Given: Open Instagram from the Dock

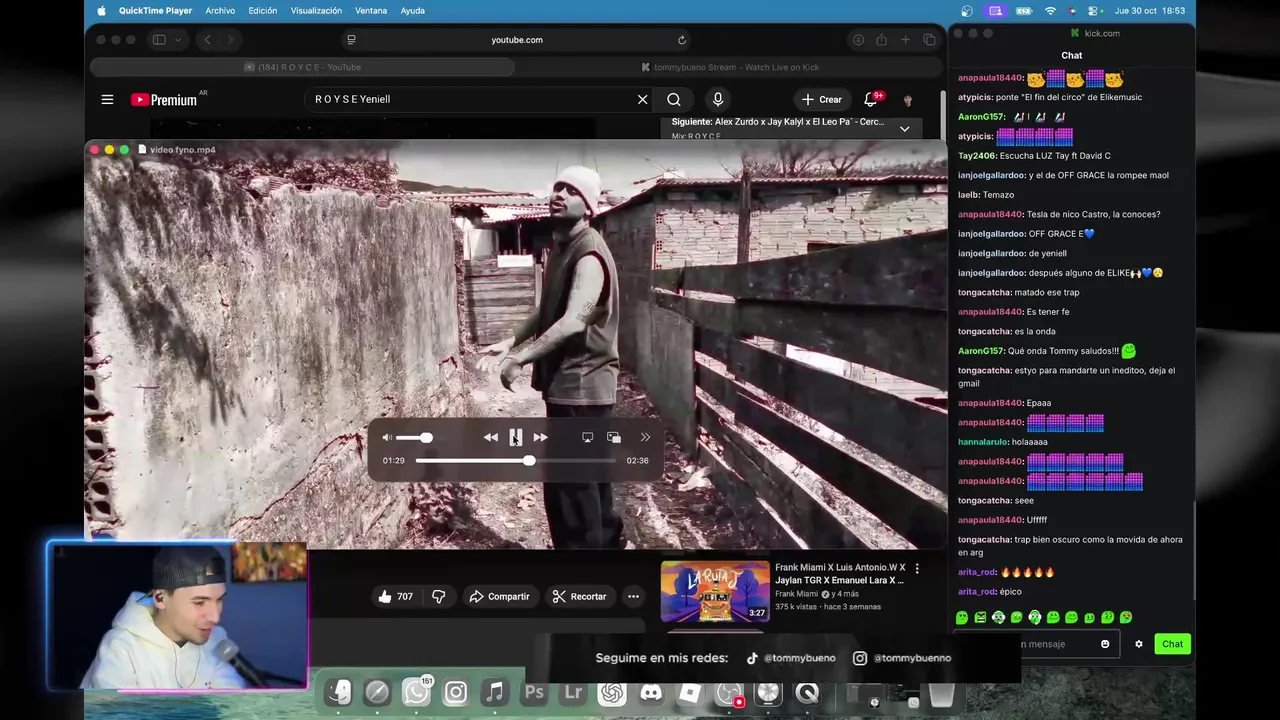Looking at the screenshot, I should click(x=455, y=692).
